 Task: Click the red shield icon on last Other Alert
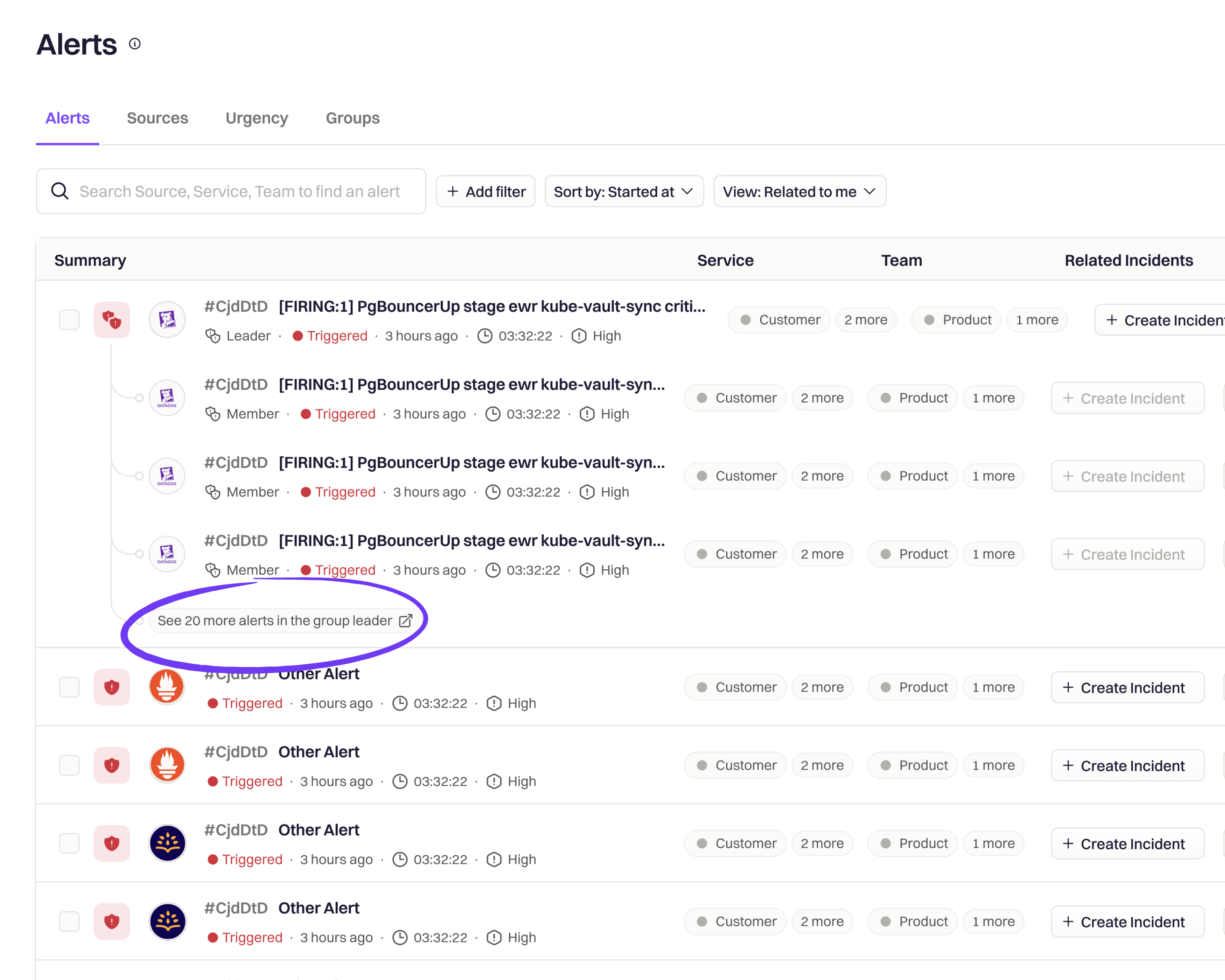112,921
